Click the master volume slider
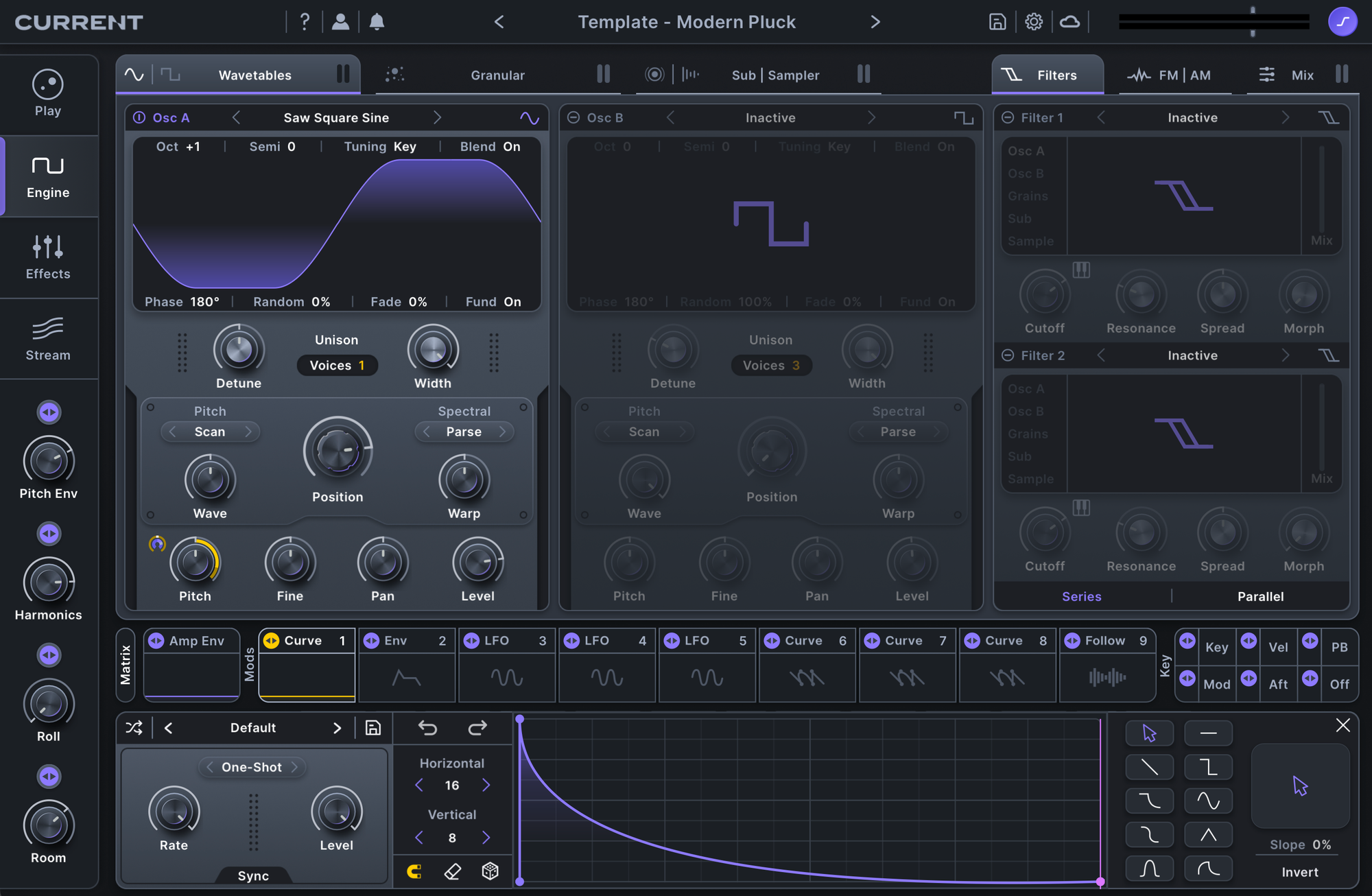The image size is (1372, 896). (x=1214, y=22)
